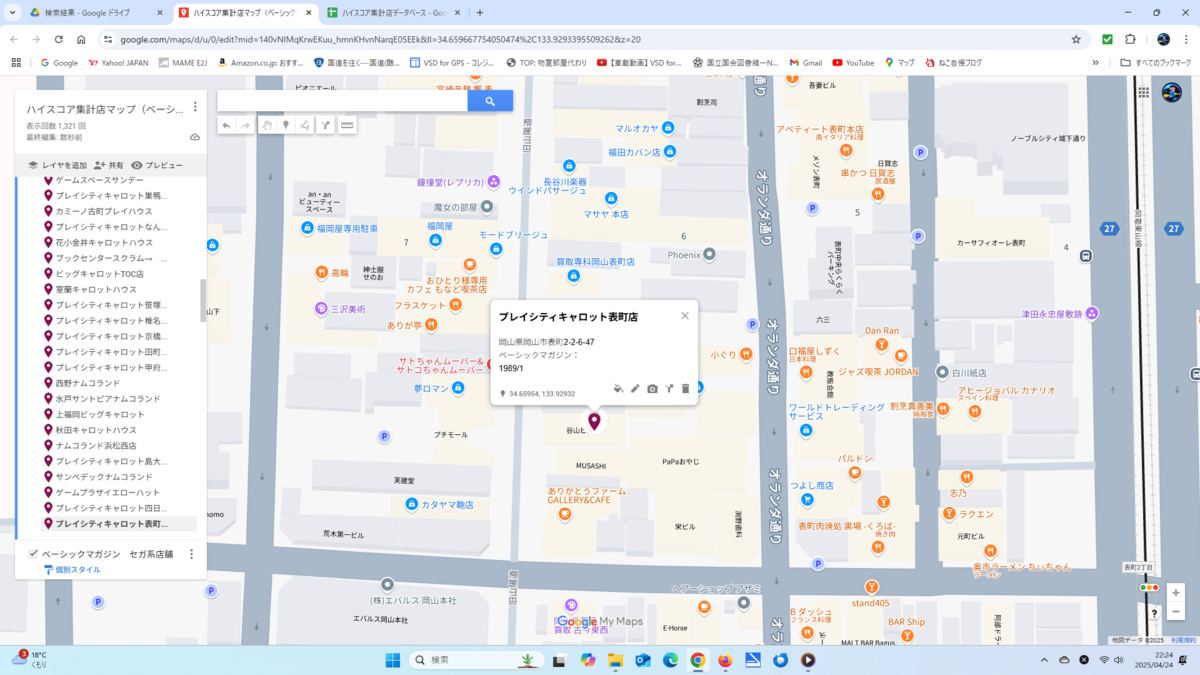1200x675 pixels.
Task: Open the Google account avatar
Action: 1171,93
